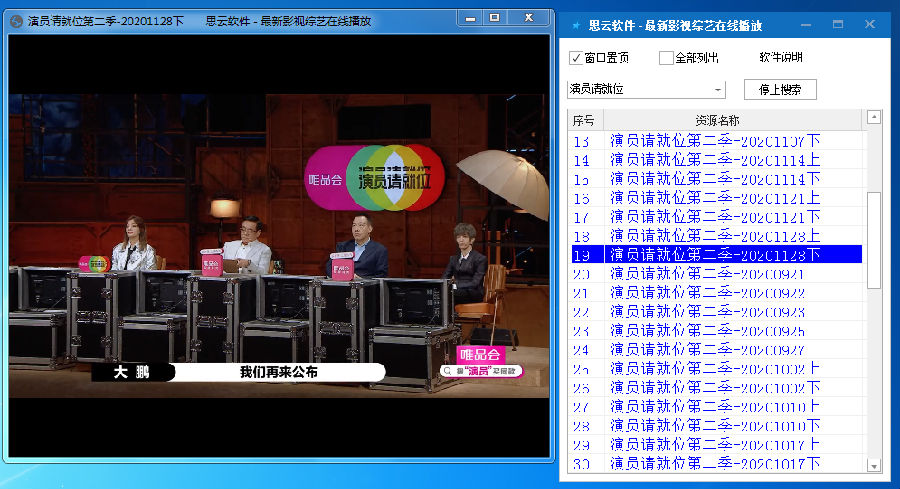Screen dimensions: 900x489
Task: Select row 21 演员请就位第二季-20200922
Action: coord(716,292)
